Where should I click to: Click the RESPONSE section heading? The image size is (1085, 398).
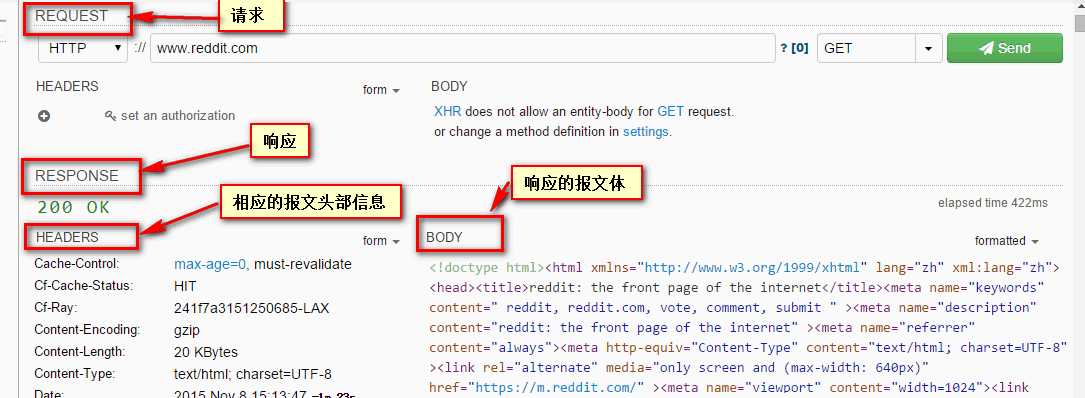tap(77, 176)
